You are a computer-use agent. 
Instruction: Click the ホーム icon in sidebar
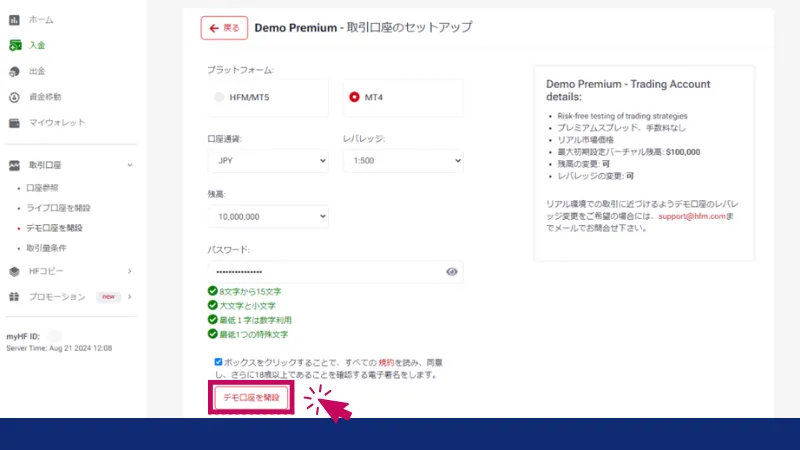coord(14,20)
